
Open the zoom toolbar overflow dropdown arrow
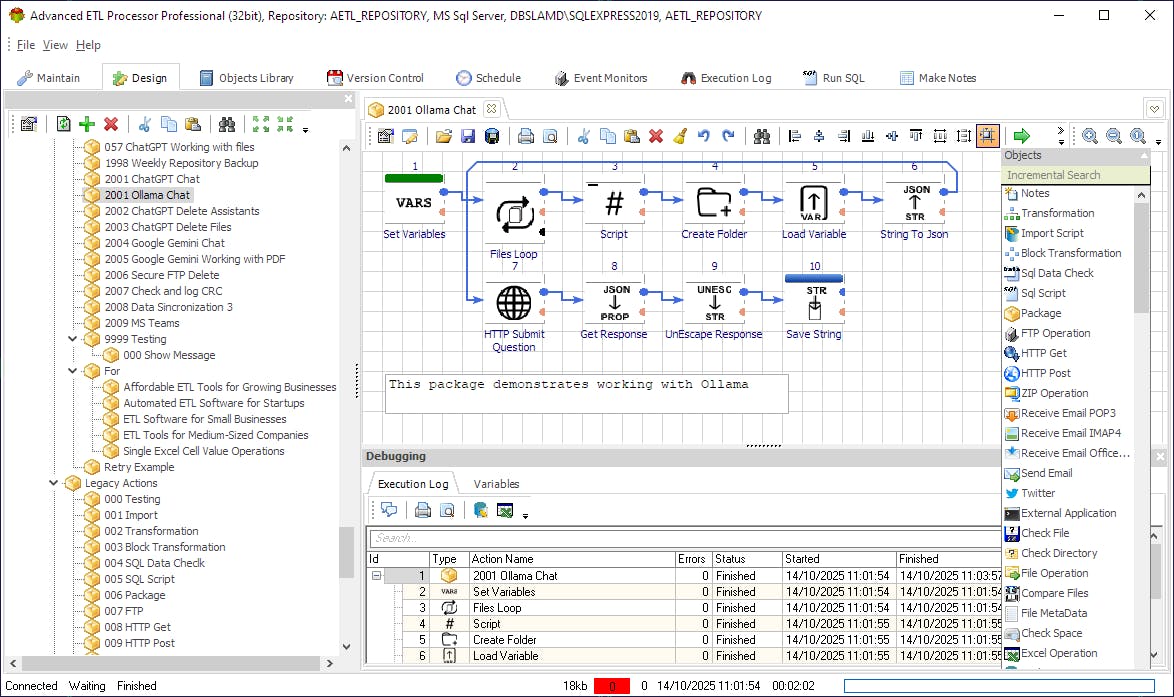(1158, 141)
